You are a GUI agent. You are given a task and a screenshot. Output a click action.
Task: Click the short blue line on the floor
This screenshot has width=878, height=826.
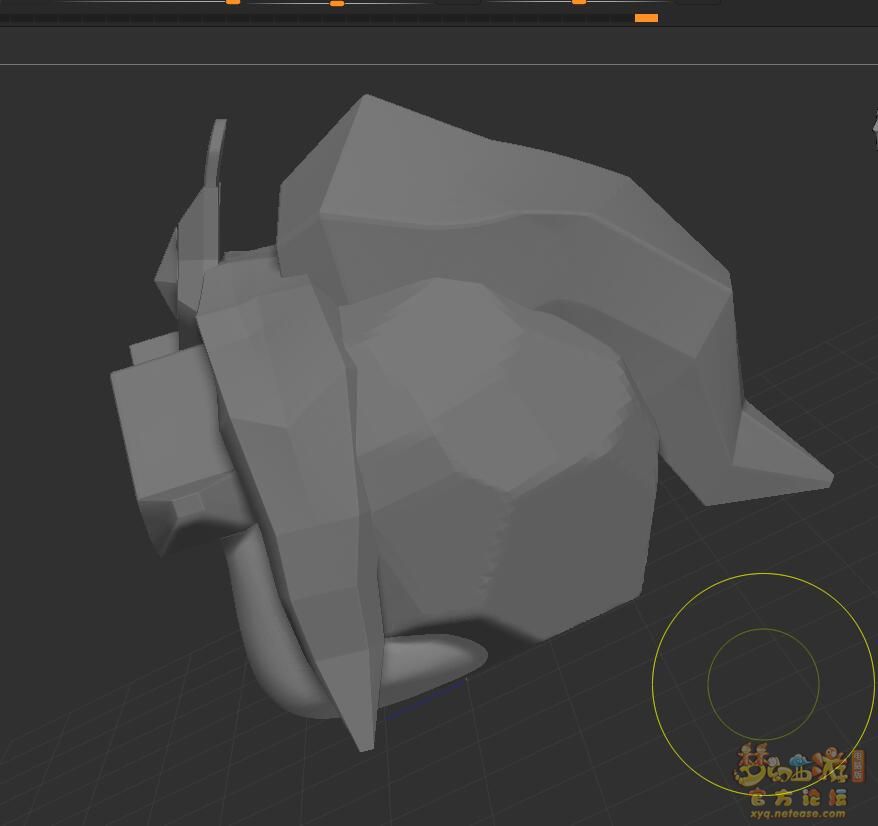425,698
